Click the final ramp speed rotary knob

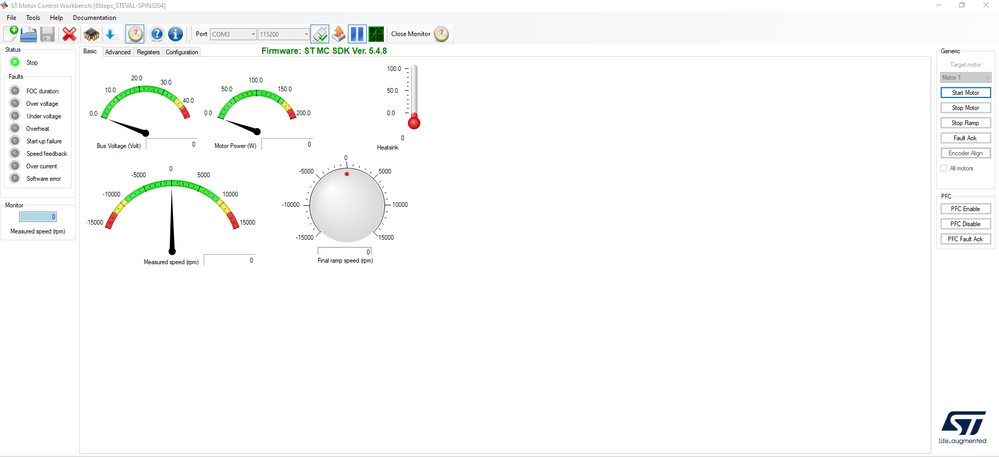347,205
